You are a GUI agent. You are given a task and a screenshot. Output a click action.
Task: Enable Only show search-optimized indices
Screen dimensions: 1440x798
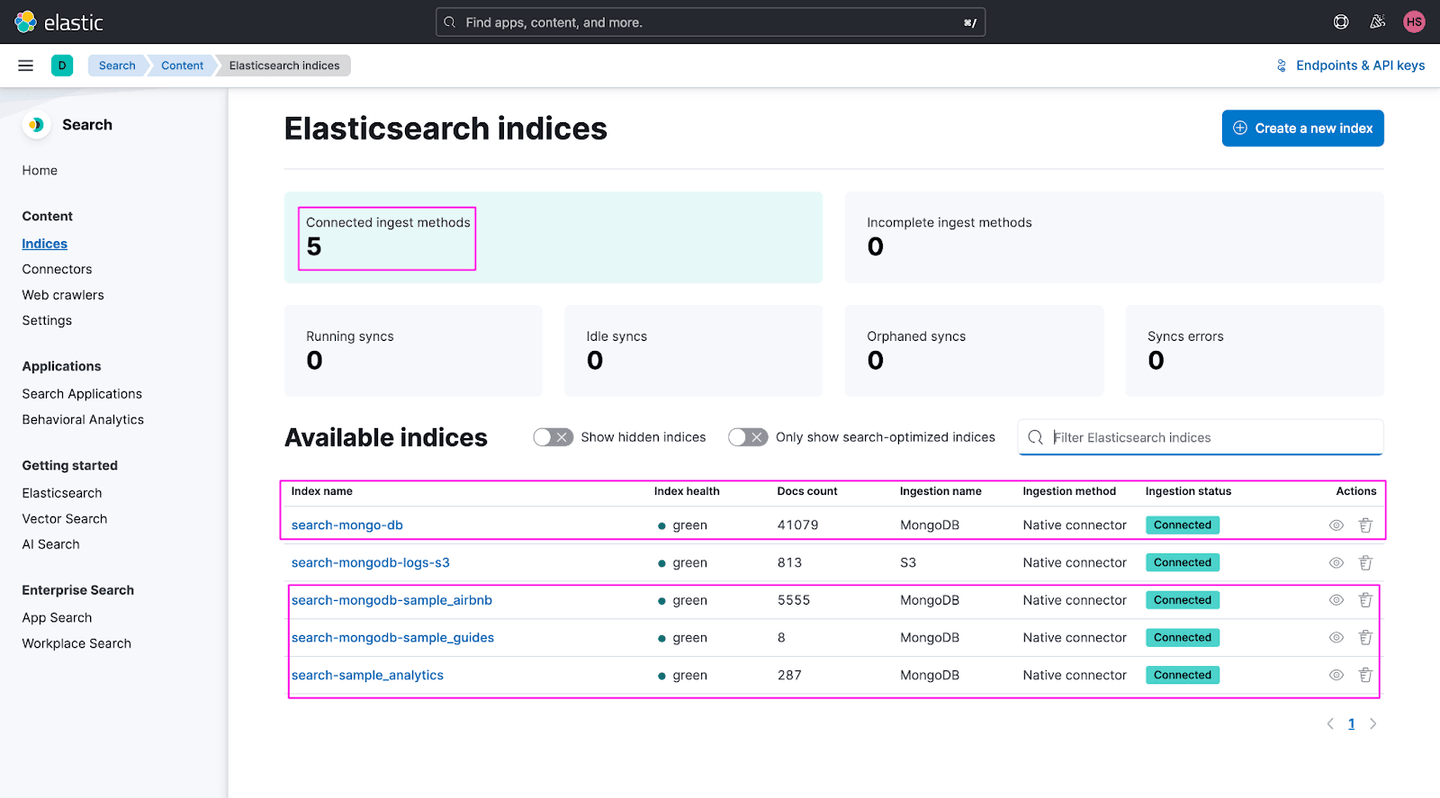[748, 437]
